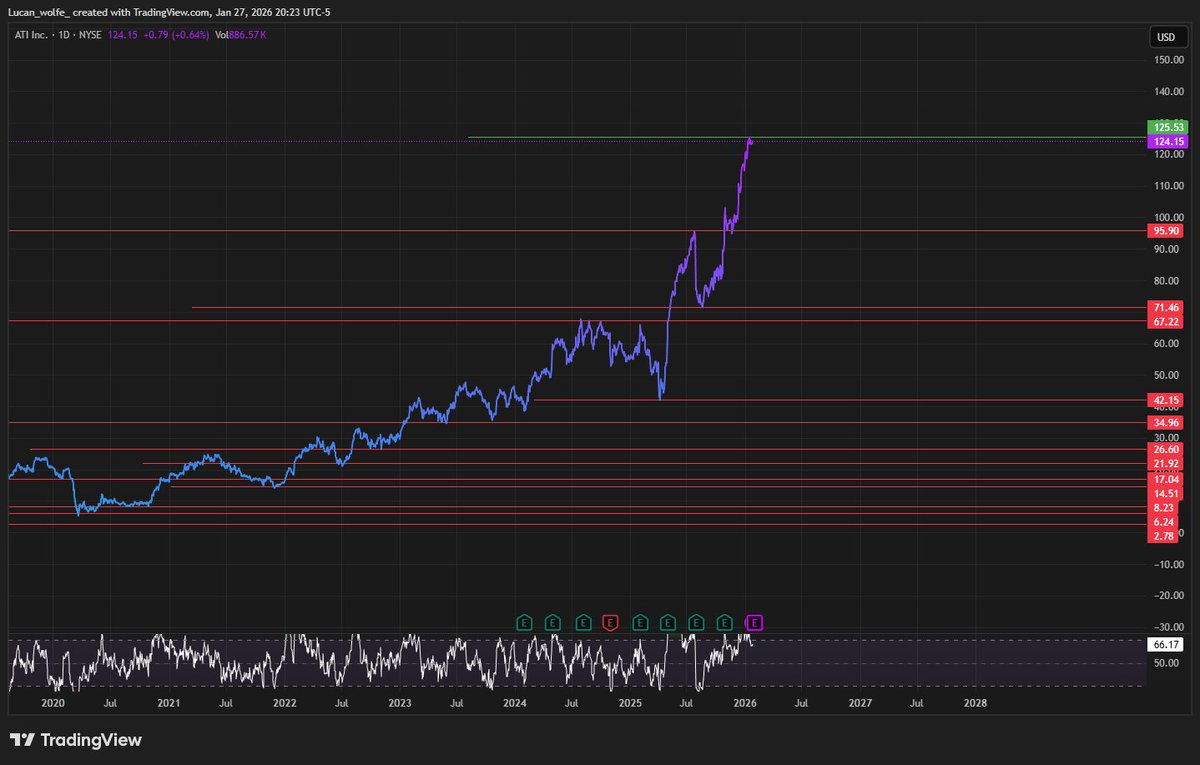This screenshot has width=1200, height=765.
Task: Click the -20.00 price axis tick
Action: 1169,596
